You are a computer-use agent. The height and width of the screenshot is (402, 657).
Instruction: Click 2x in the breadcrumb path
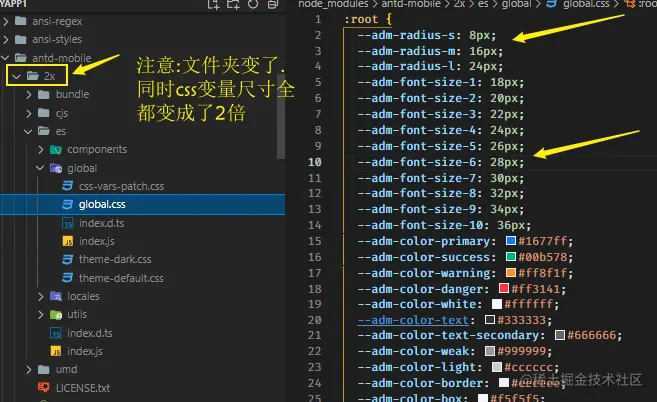(x=460, y=4)
